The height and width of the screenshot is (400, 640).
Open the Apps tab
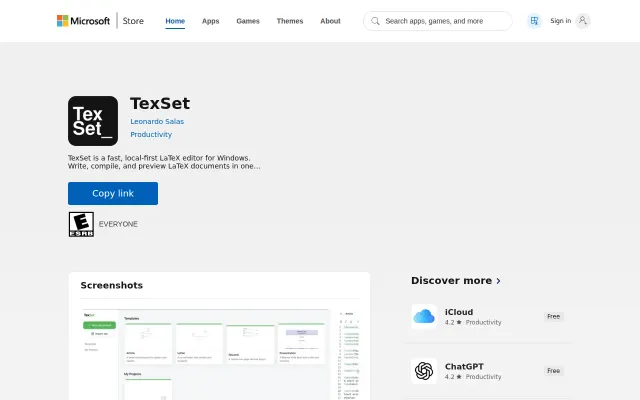click(211, 21)
